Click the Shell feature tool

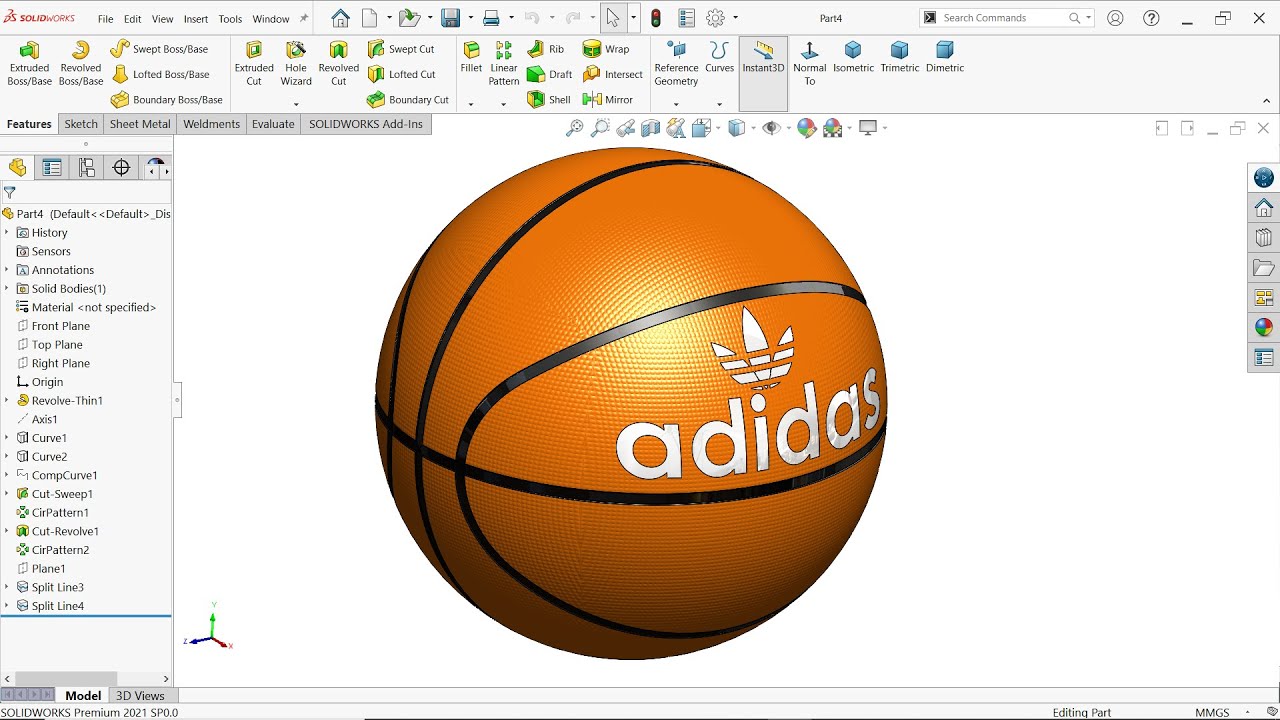(x=548, y=100)
